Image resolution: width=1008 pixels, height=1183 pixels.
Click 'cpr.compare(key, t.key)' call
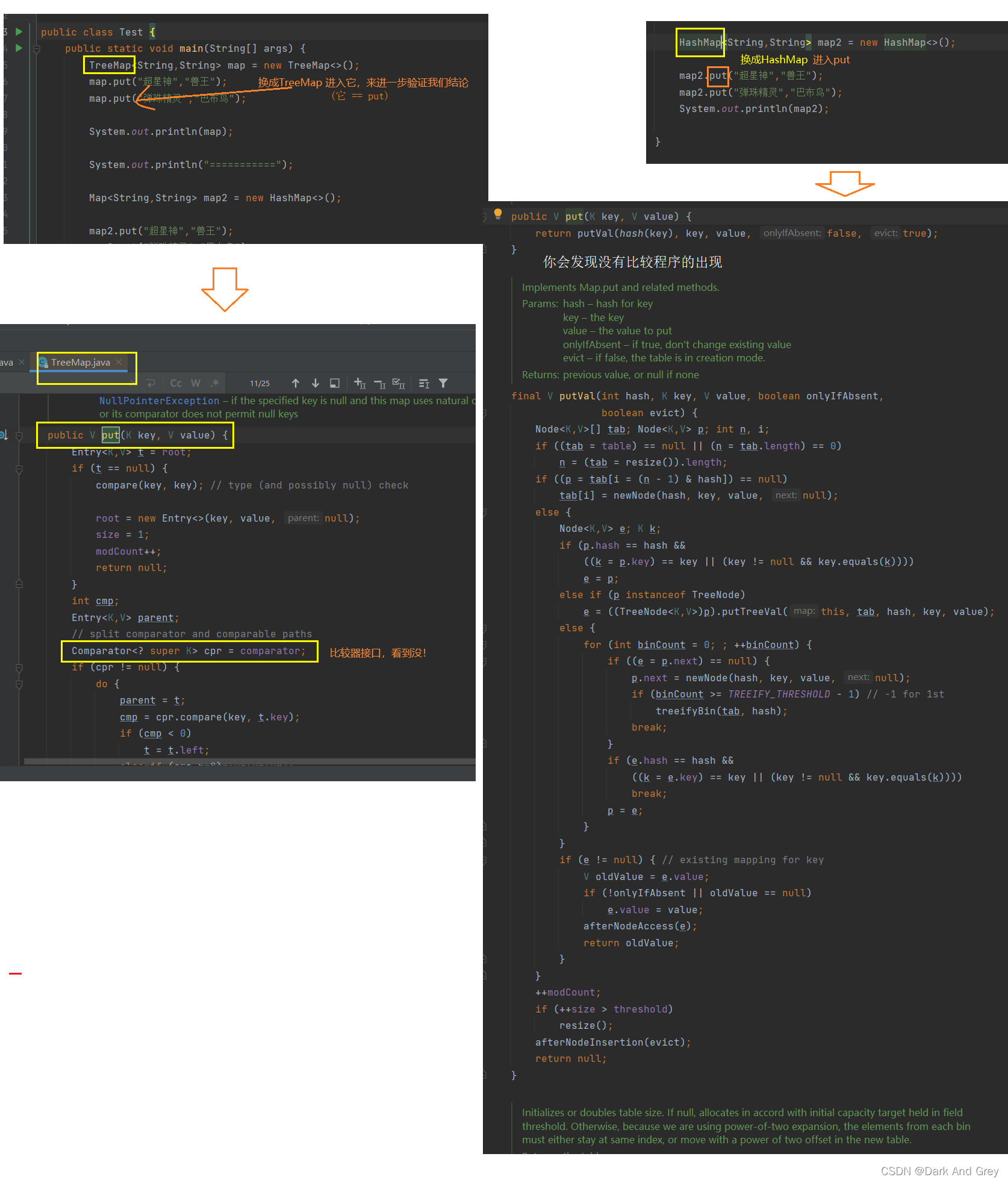coord(225,717)
